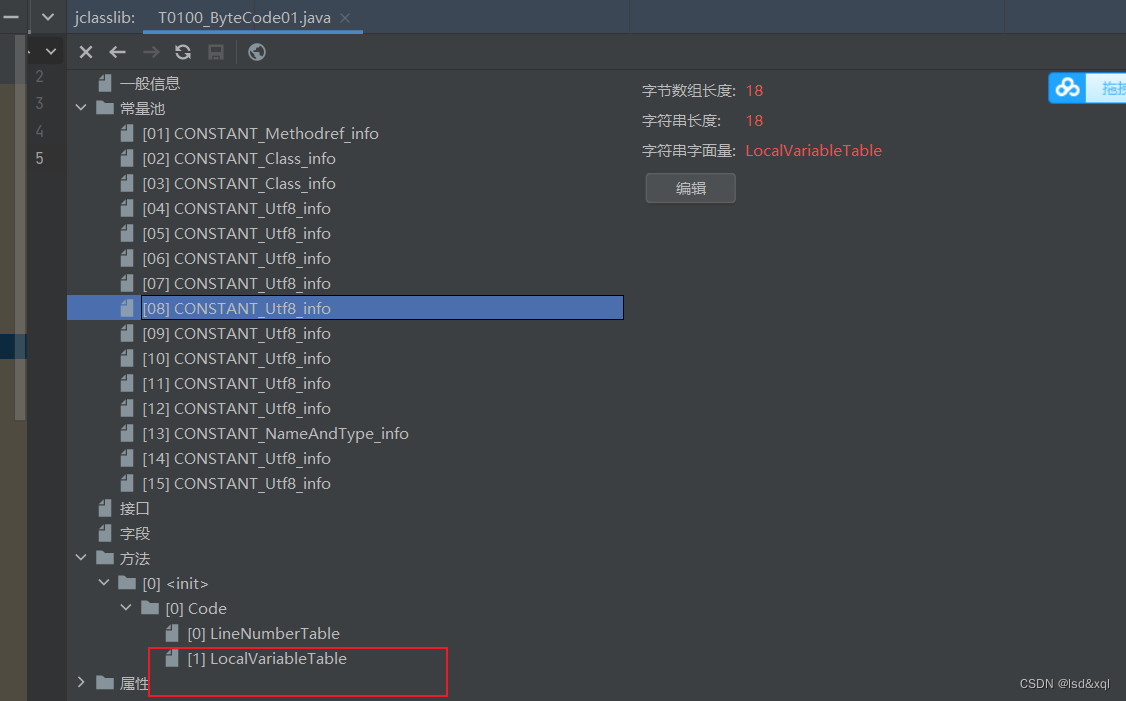The image size is (1126, 701).
Task: Close the T0100_ByteCode01.java tab
Action: click(x=345, y=18)
